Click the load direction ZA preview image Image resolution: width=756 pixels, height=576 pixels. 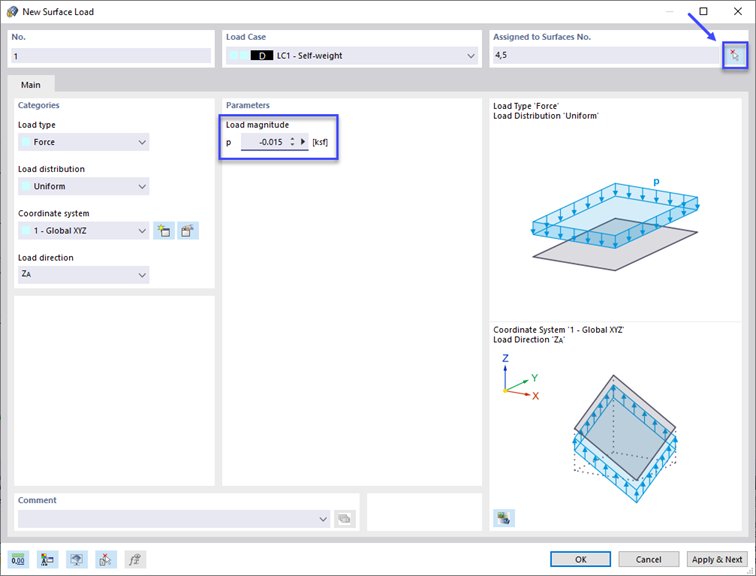click(624, 439)
